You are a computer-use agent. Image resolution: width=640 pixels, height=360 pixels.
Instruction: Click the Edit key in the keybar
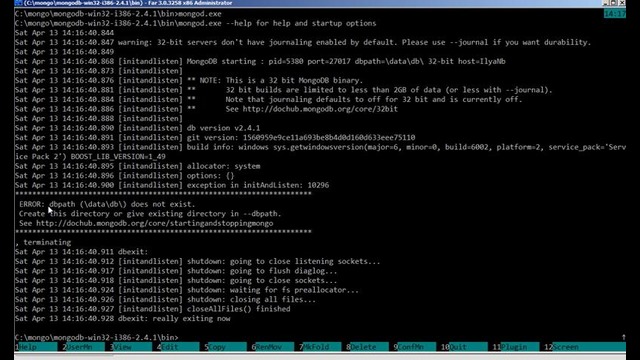click(x=178, y=347)
